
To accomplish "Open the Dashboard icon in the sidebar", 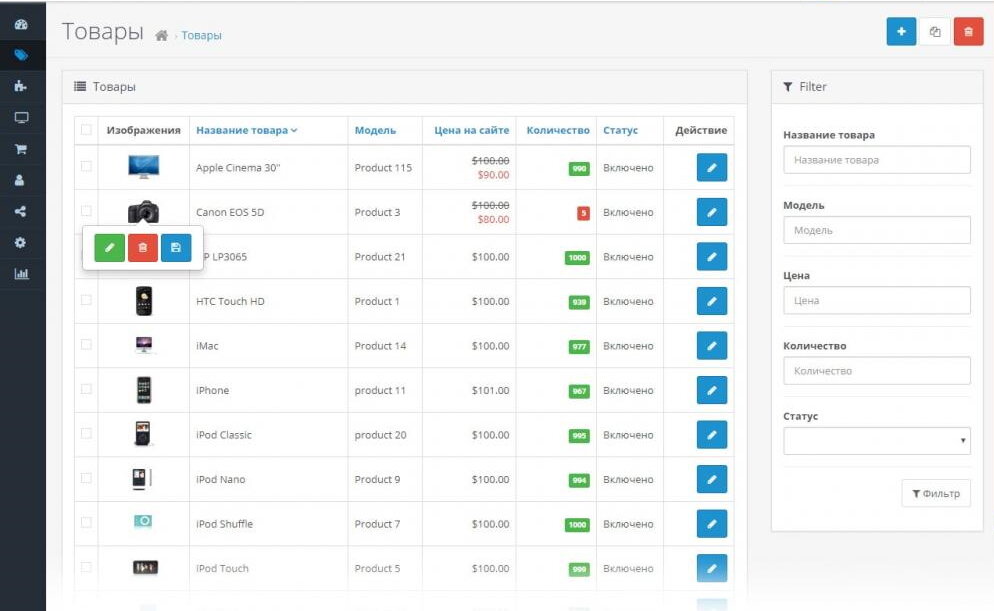I will [20, 25].
